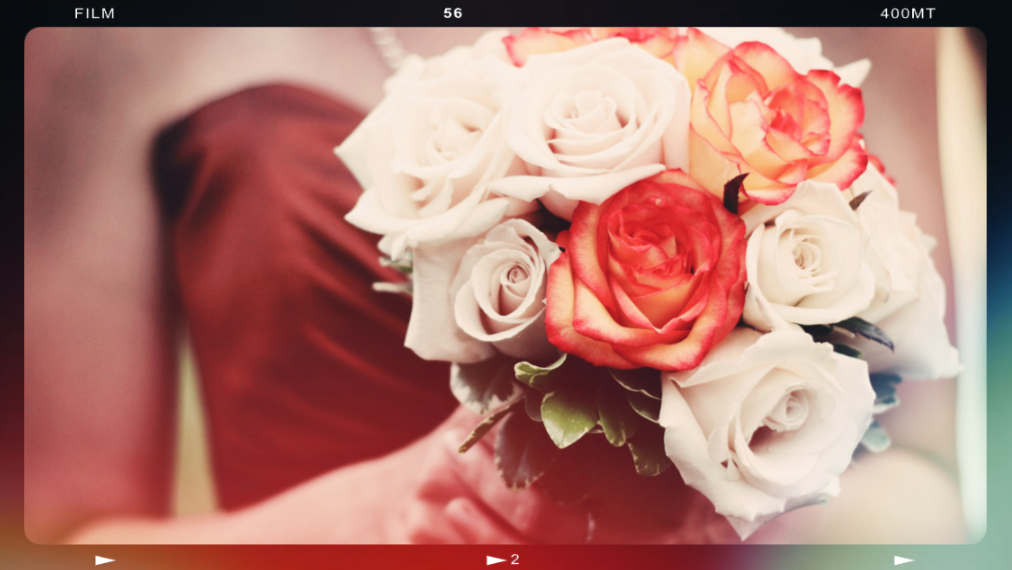Click the FILM label on the border

[94, 13]
